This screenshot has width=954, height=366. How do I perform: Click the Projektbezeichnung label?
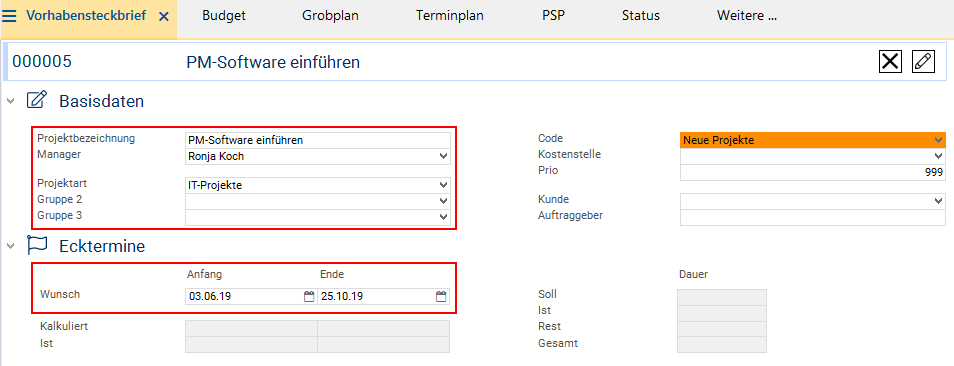click(86, 138)
